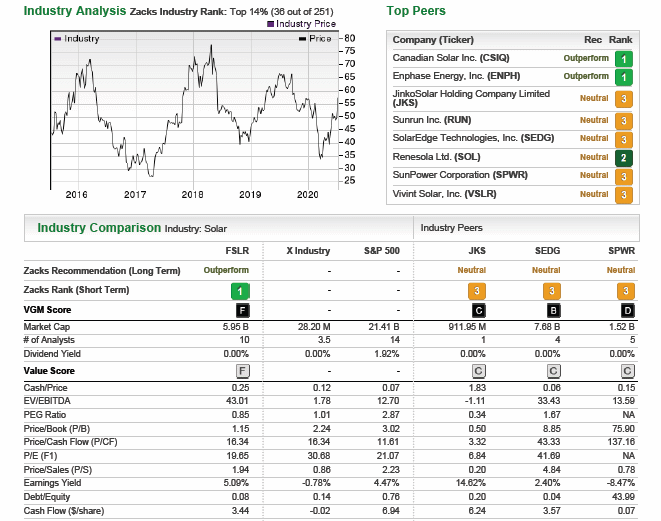The height and width of the screenshot is (521, 661).
Task: Click SEDG Zacks Rank 3 badge in comparison table
Action: [x=551, y=291]
